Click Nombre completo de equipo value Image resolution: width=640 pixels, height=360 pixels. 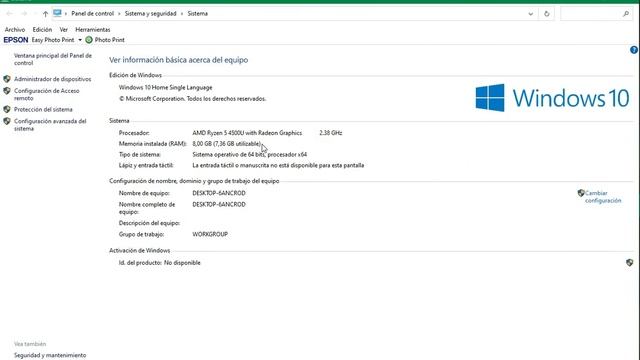tap(219, 204)
